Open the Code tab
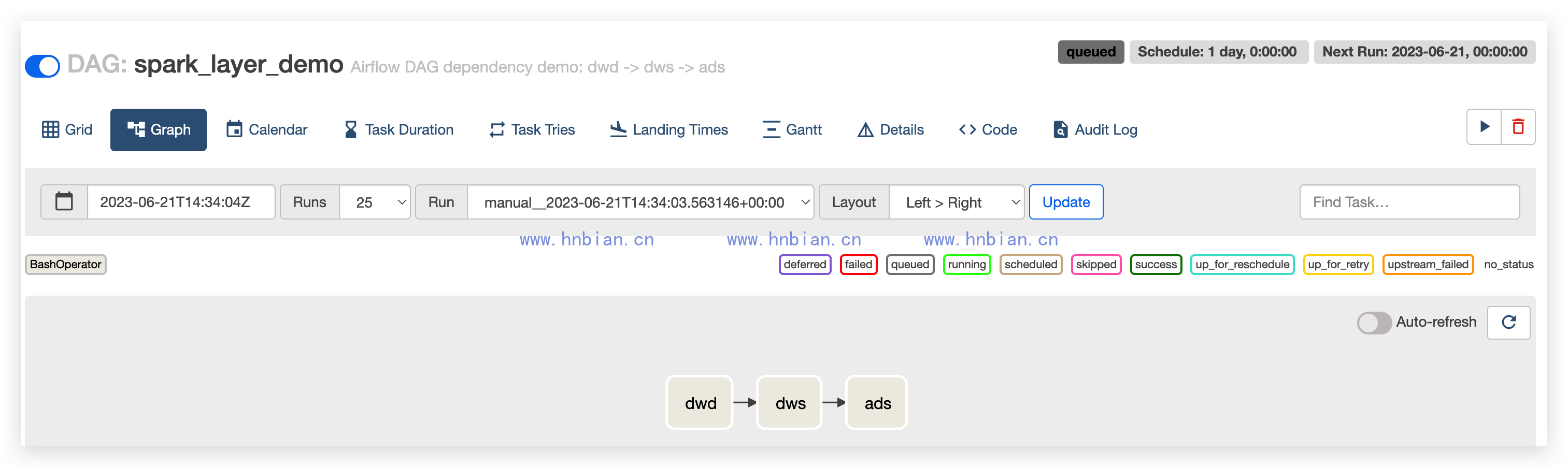Viewport: 1568px width, 467px height. pos(988,129)
